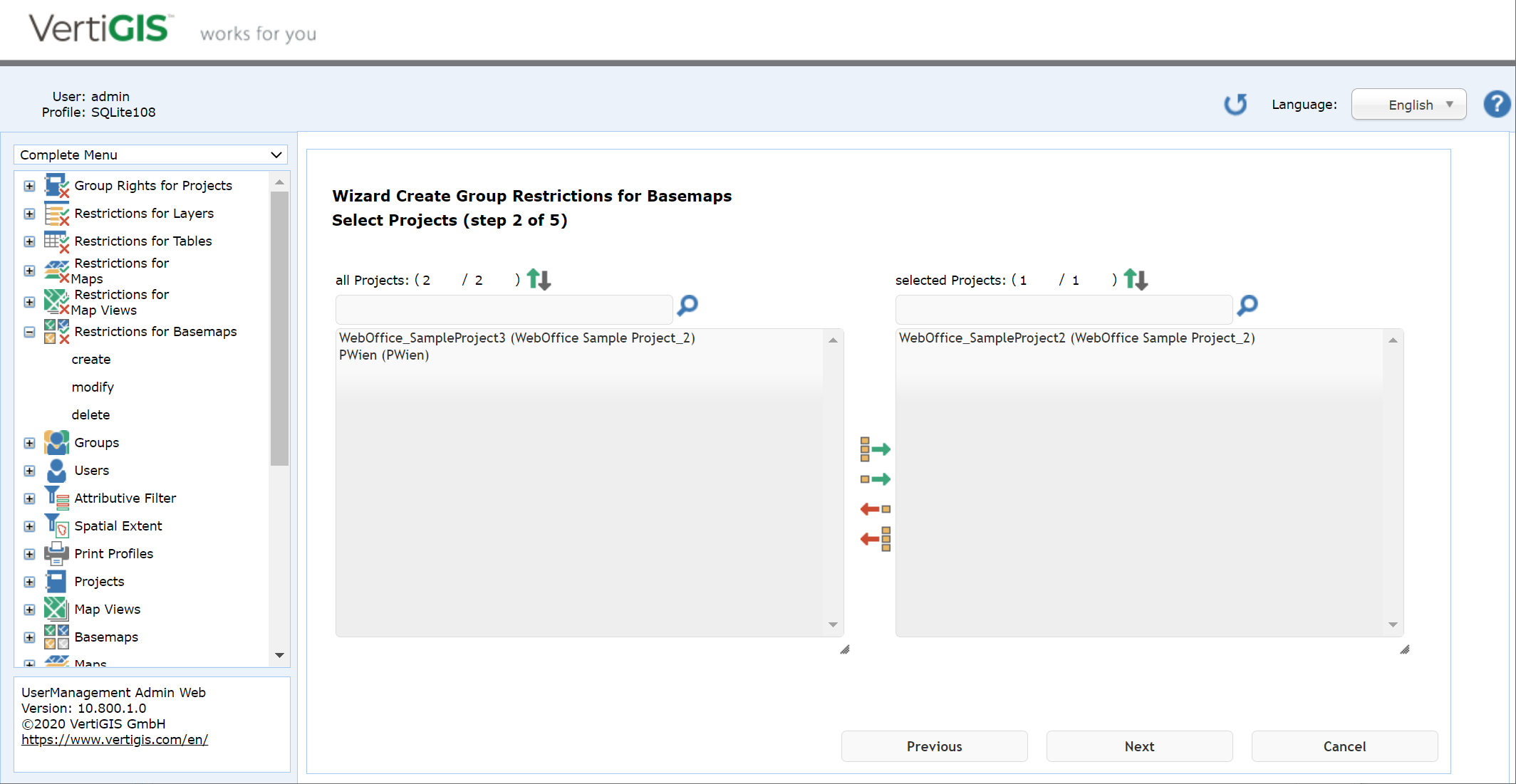Image resolution: width=1516 pixels, height=784 pixels.
Task: Click the magnifier search icon above all Projects
Action: [x=687, y=306]
